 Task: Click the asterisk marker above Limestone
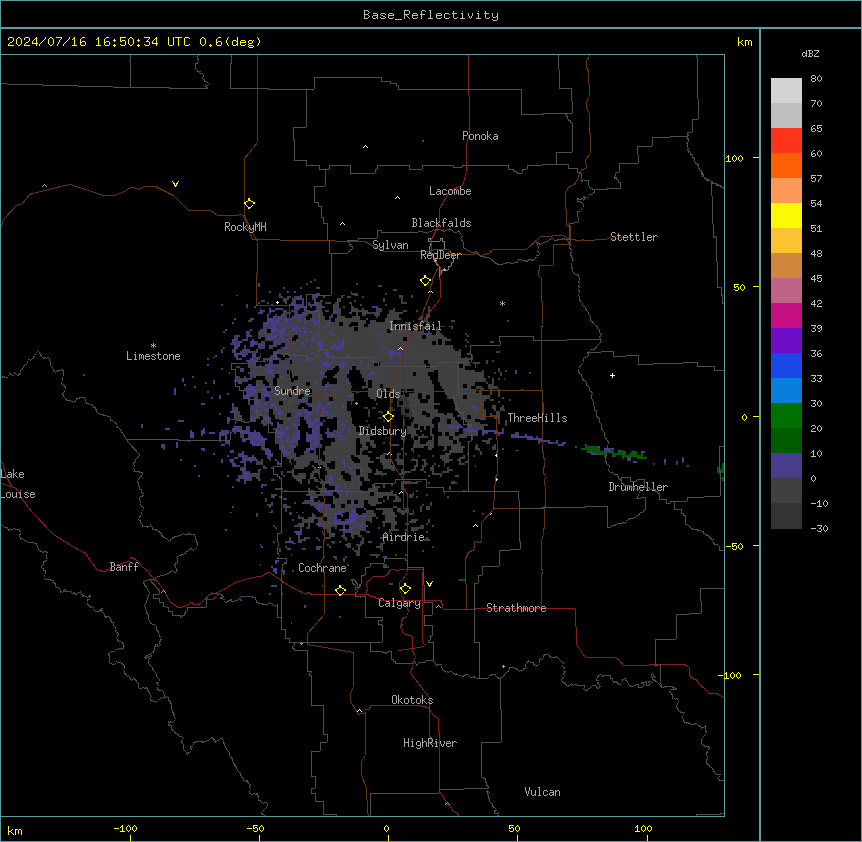[153, 346]
